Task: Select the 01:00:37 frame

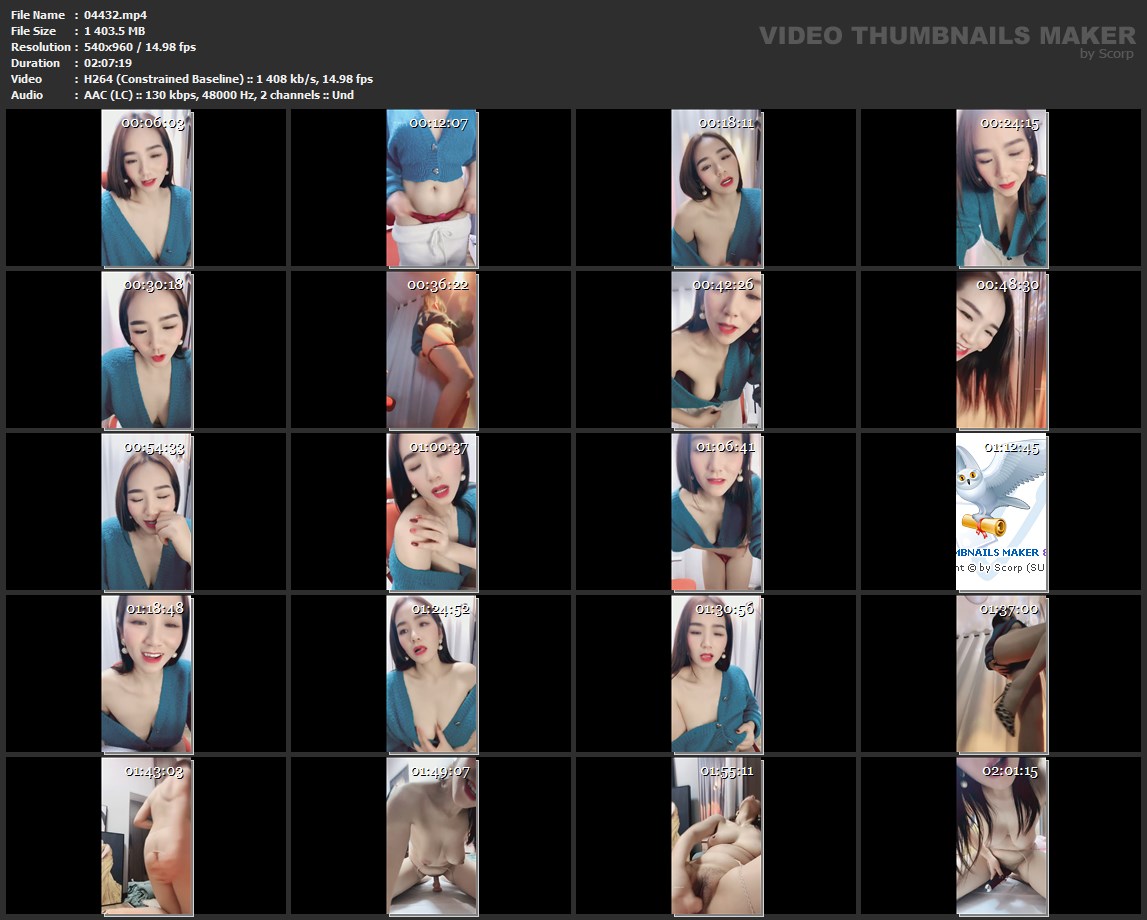Action: click(x=432, y=512)
